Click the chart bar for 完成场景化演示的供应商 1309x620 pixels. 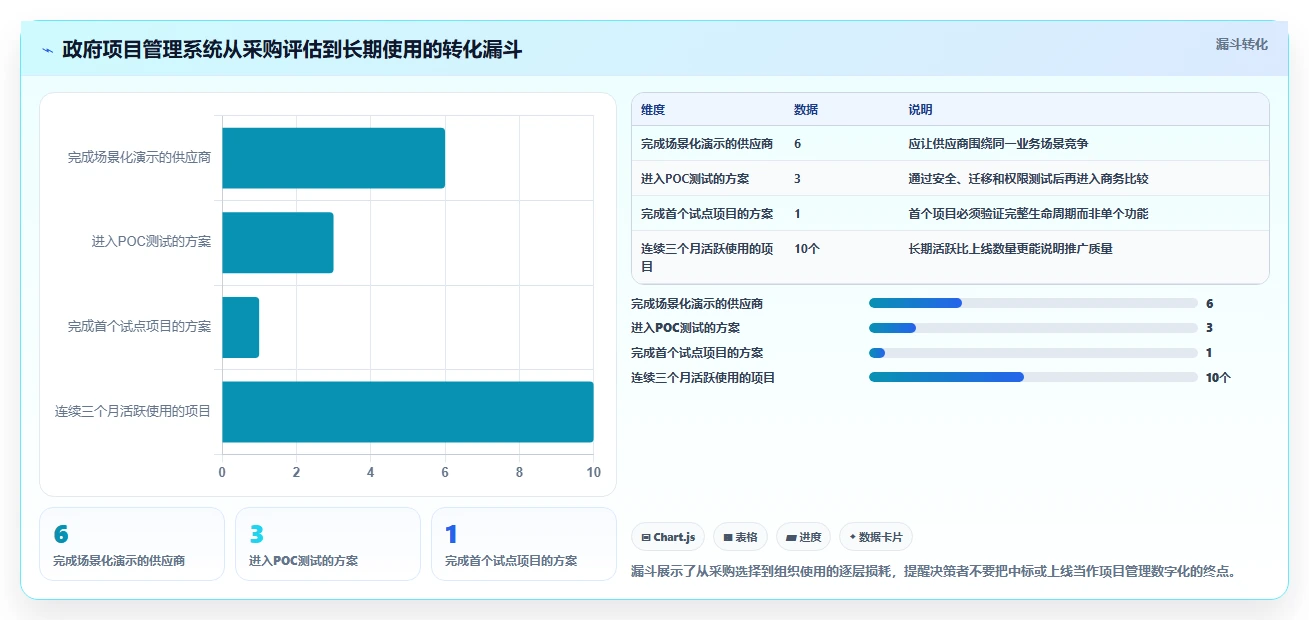pos(333,158)
